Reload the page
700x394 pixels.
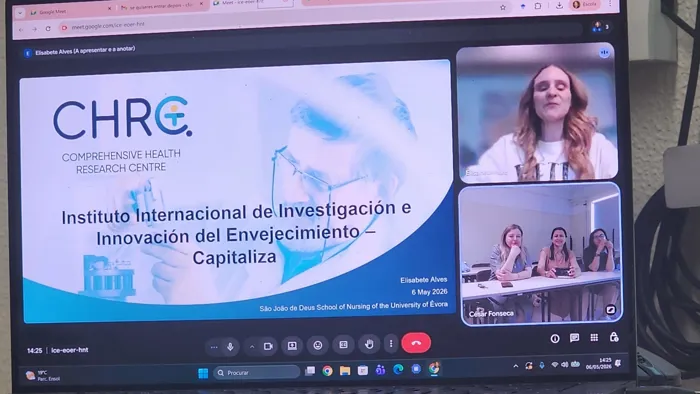48,29
